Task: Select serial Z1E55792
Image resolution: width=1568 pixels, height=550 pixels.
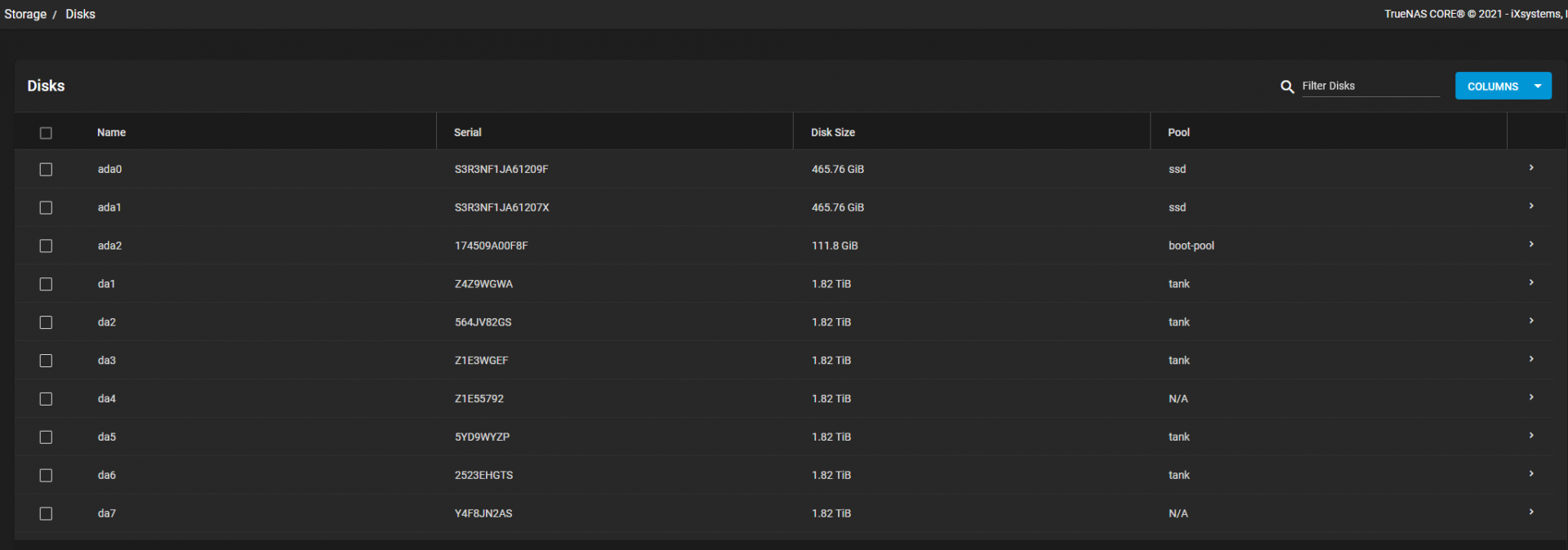Action: [479, 399]
